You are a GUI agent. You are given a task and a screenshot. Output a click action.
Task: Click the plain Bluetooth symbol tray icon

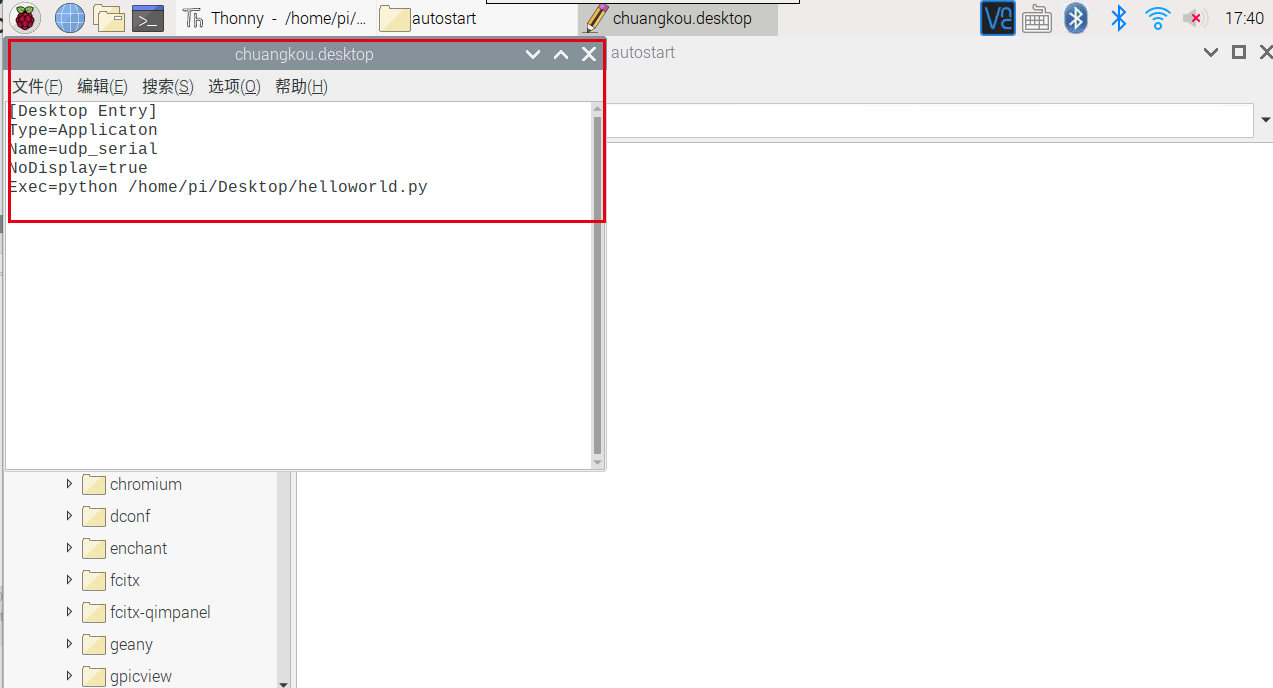[1119, 18]
